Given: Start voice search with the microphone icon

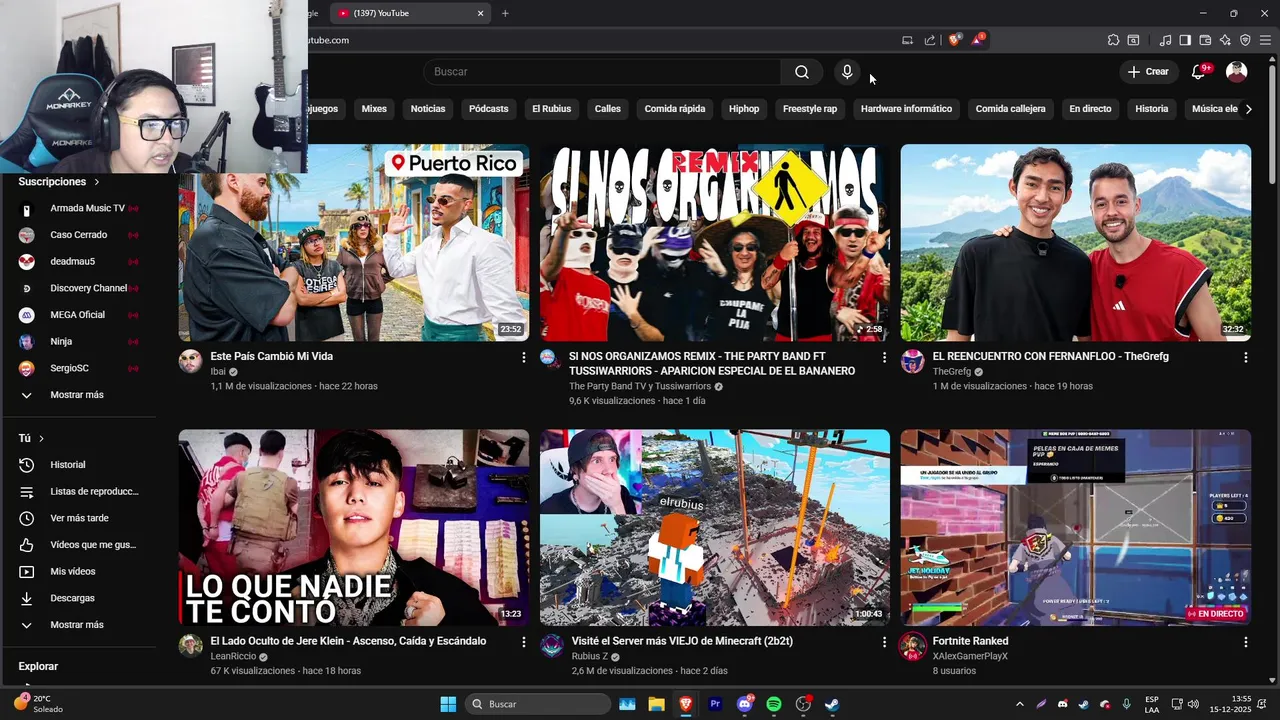Looking at the screenshot, I should tap(847, 72).
